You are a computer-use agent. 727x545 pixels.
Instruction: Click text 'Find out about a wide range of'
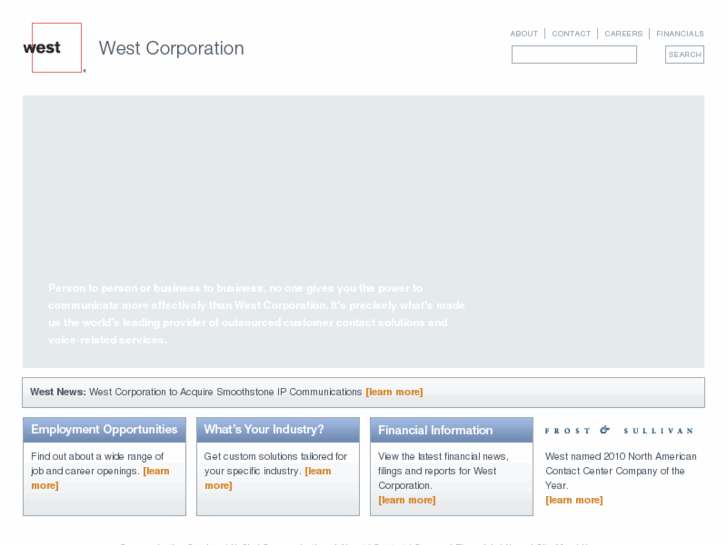tap(97, 456)
